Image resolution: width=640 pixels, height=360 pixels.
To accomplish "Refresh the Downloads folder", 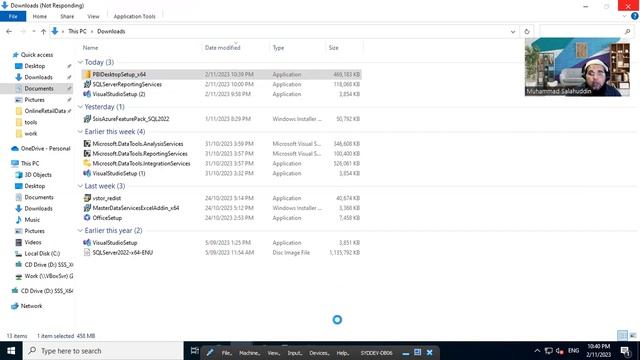I will click(x=527, y=31).
